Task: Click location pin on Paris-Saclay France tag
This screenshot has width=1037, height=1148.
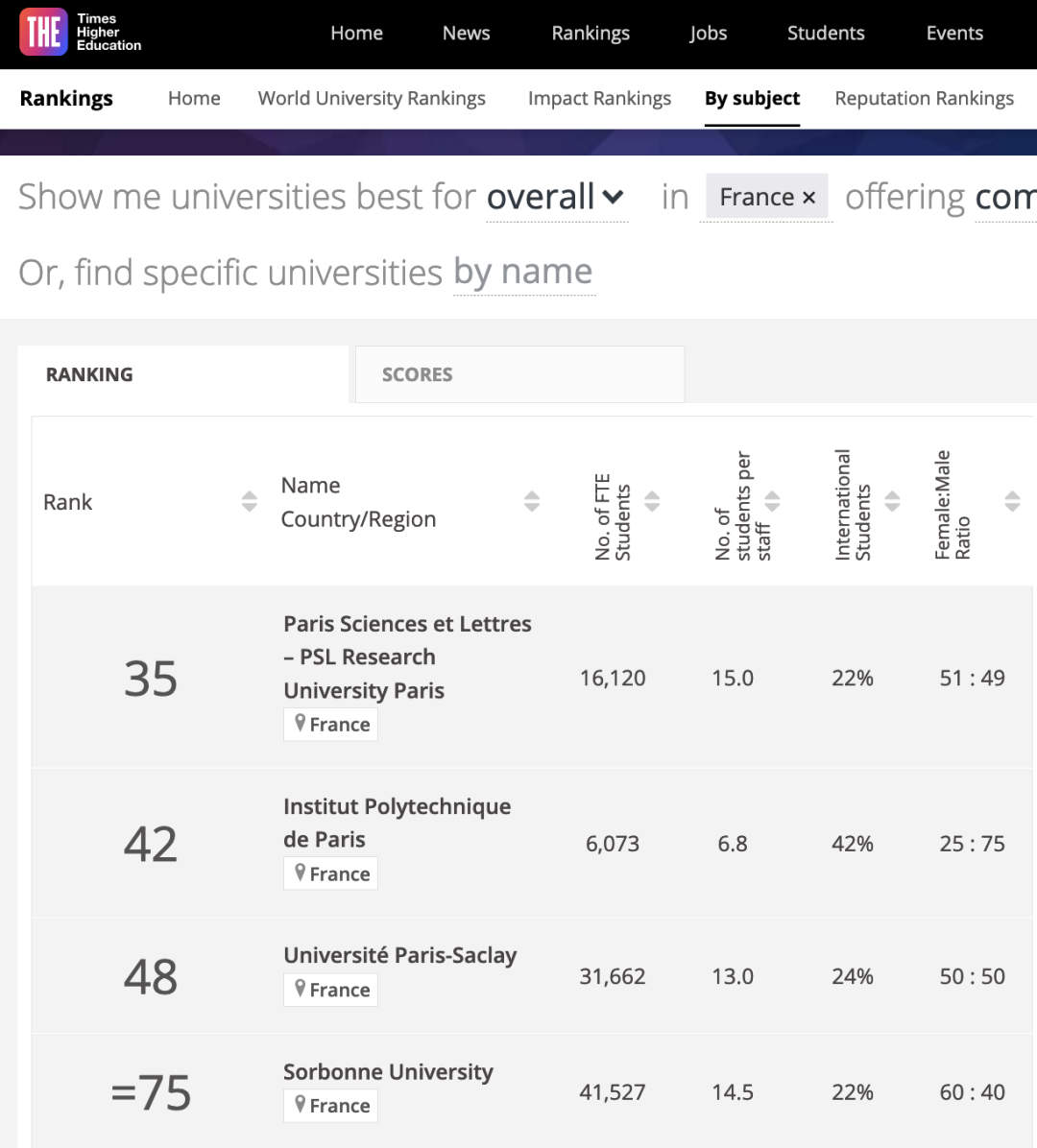Action: coord(300,989)
